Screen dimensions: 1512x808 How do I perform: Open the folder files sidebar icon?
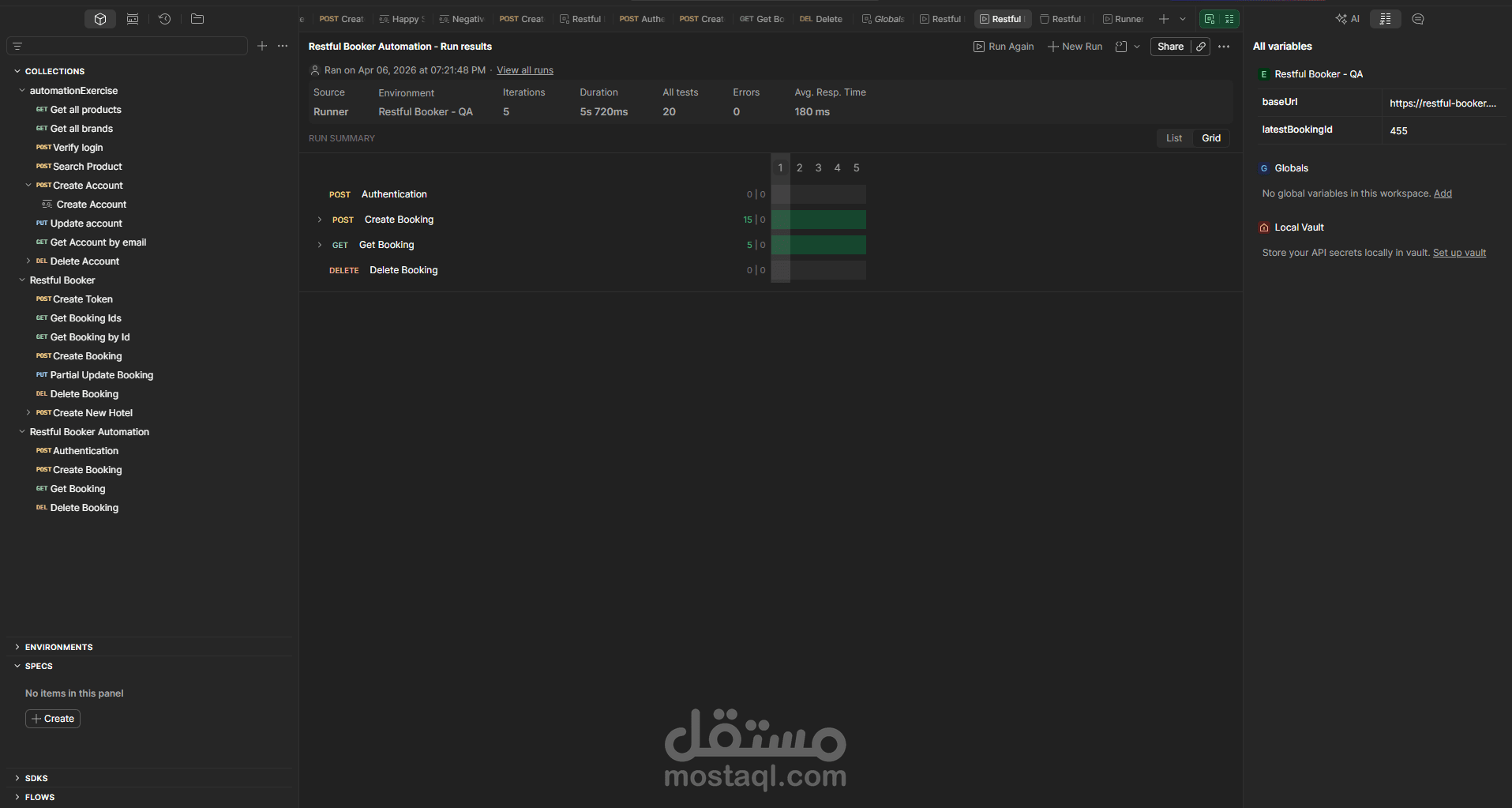197,19
